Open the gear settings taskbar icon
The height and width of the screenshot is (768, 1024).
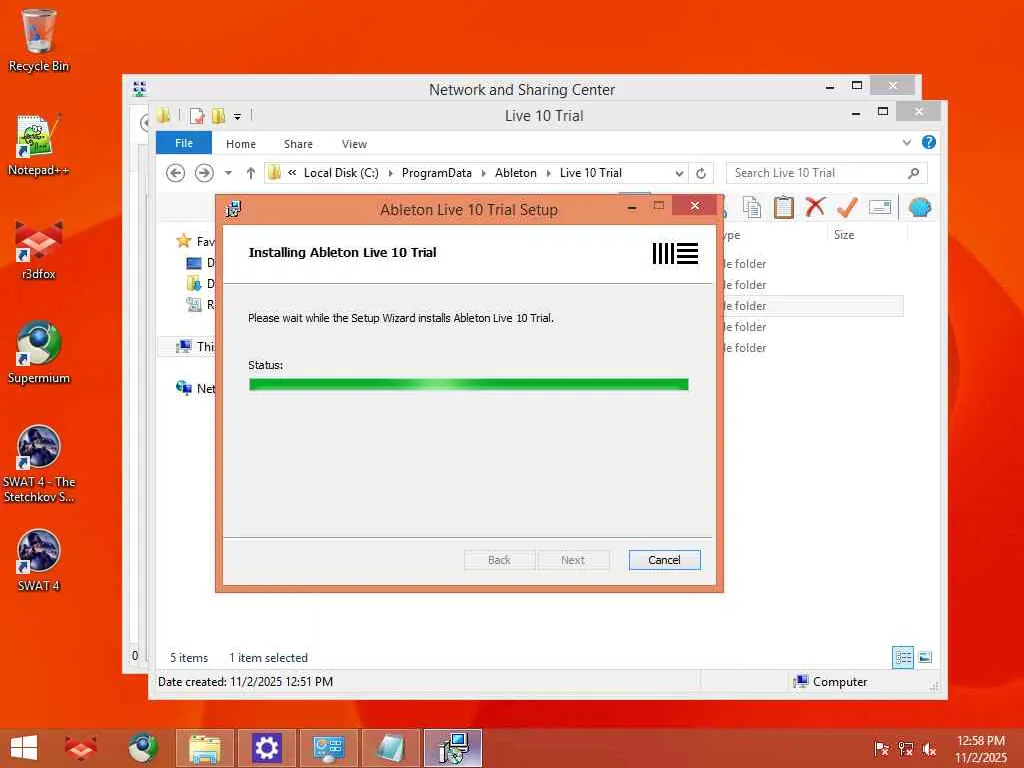pos(266,748)
